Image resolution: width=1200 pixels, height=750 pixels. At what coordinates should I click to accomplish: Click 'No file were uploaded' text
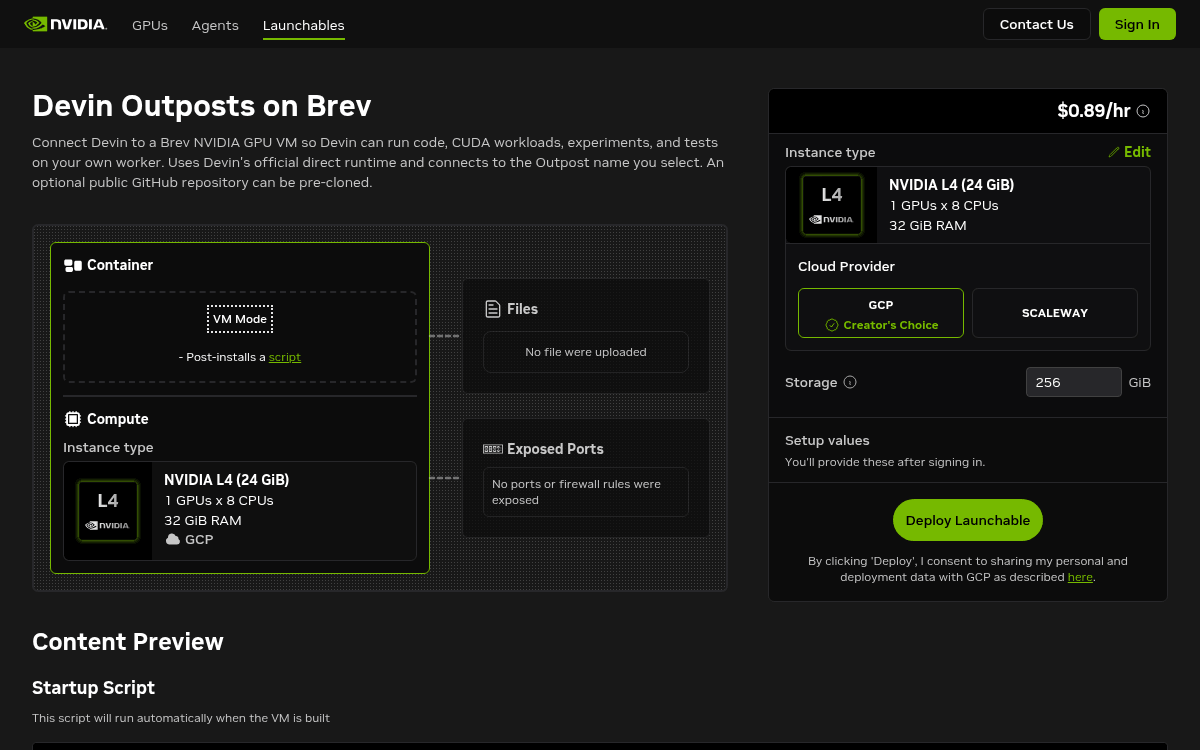[x=586, y=352]
